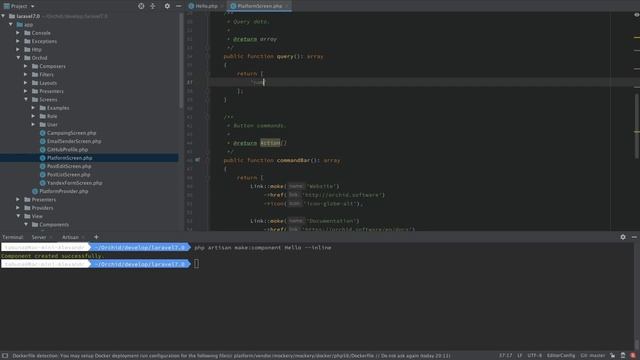Open YandexFormScreen.php file

[74, 183]
